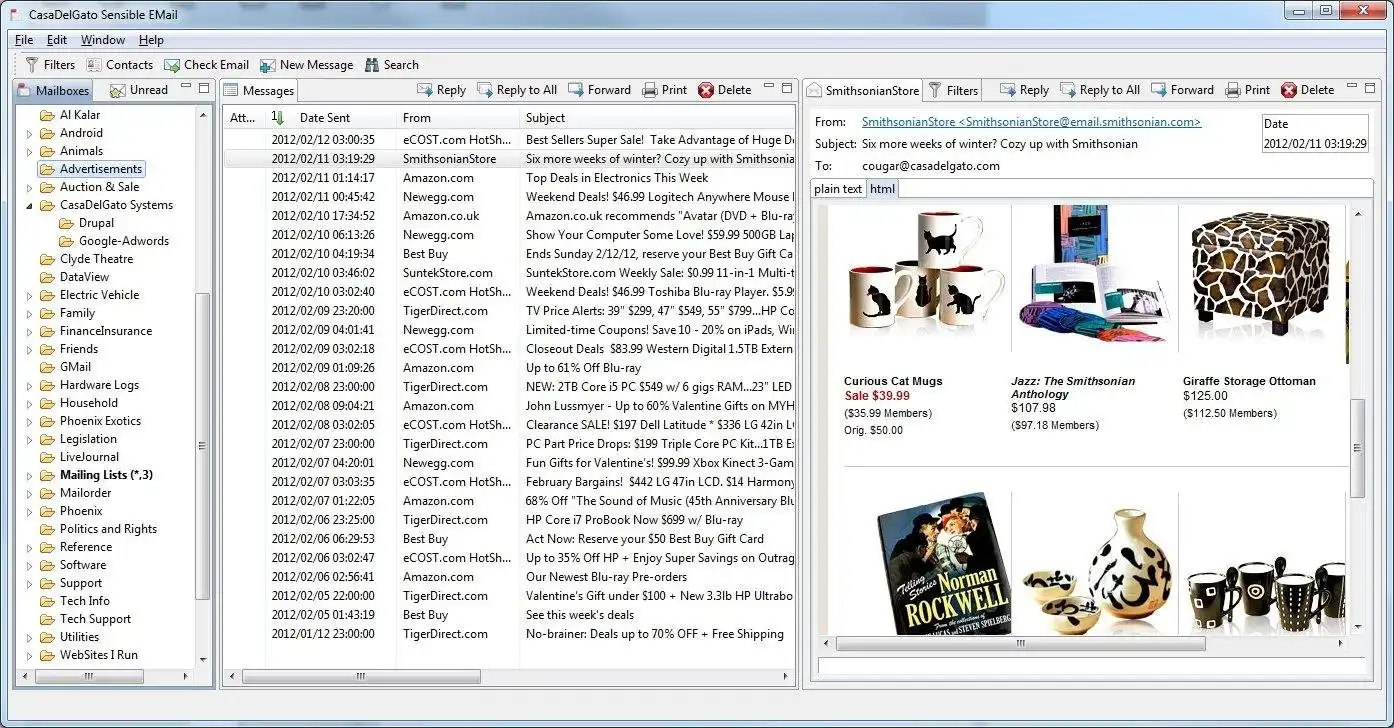Screen dimensions: 1394x728
Task: Compose a New Message
Action: (306, 65)
